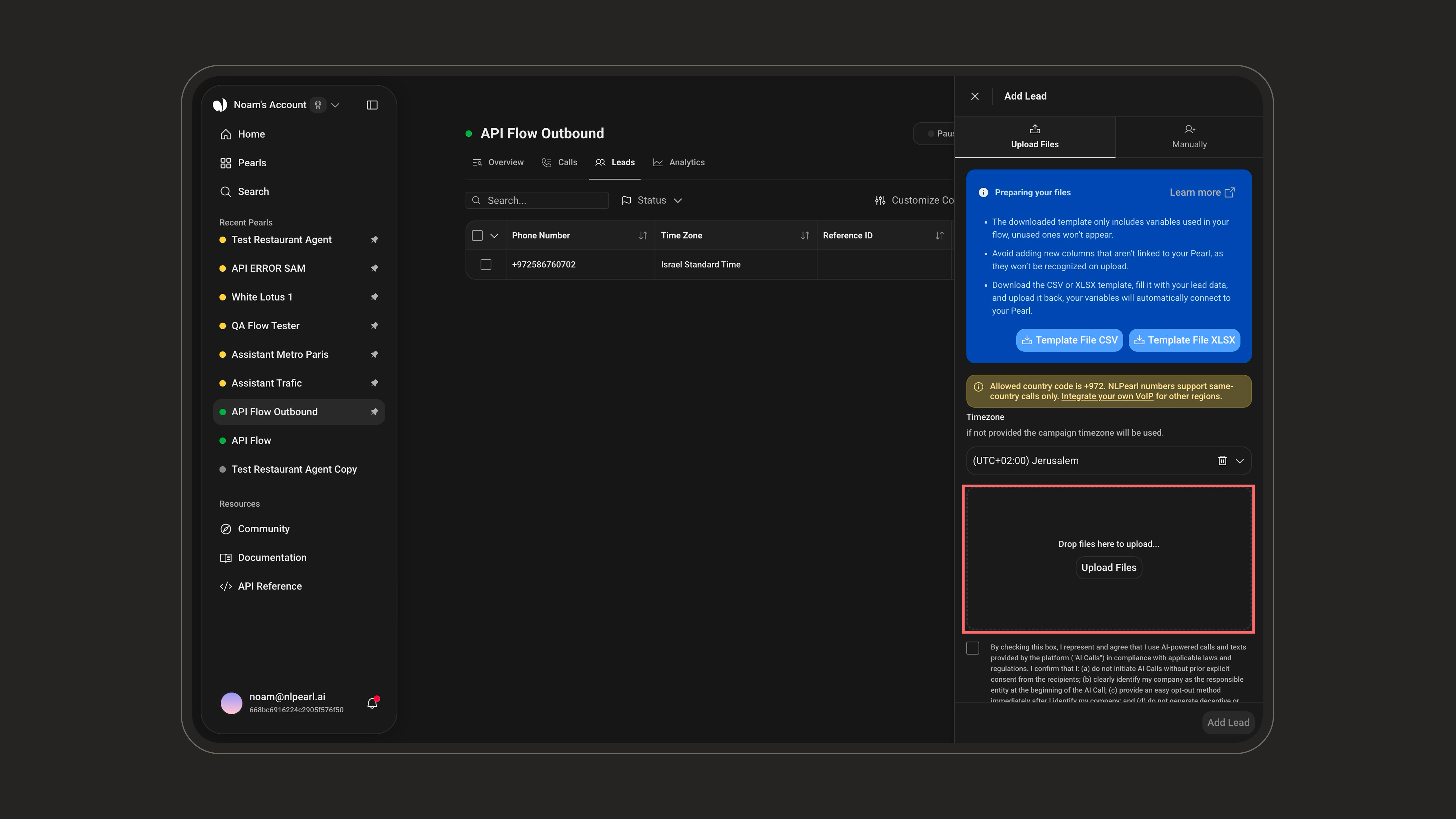Image resolution: width=1456 pixels, height=819 pixels.
Task: Download Template File XLSX
Action: point(1185,340)
